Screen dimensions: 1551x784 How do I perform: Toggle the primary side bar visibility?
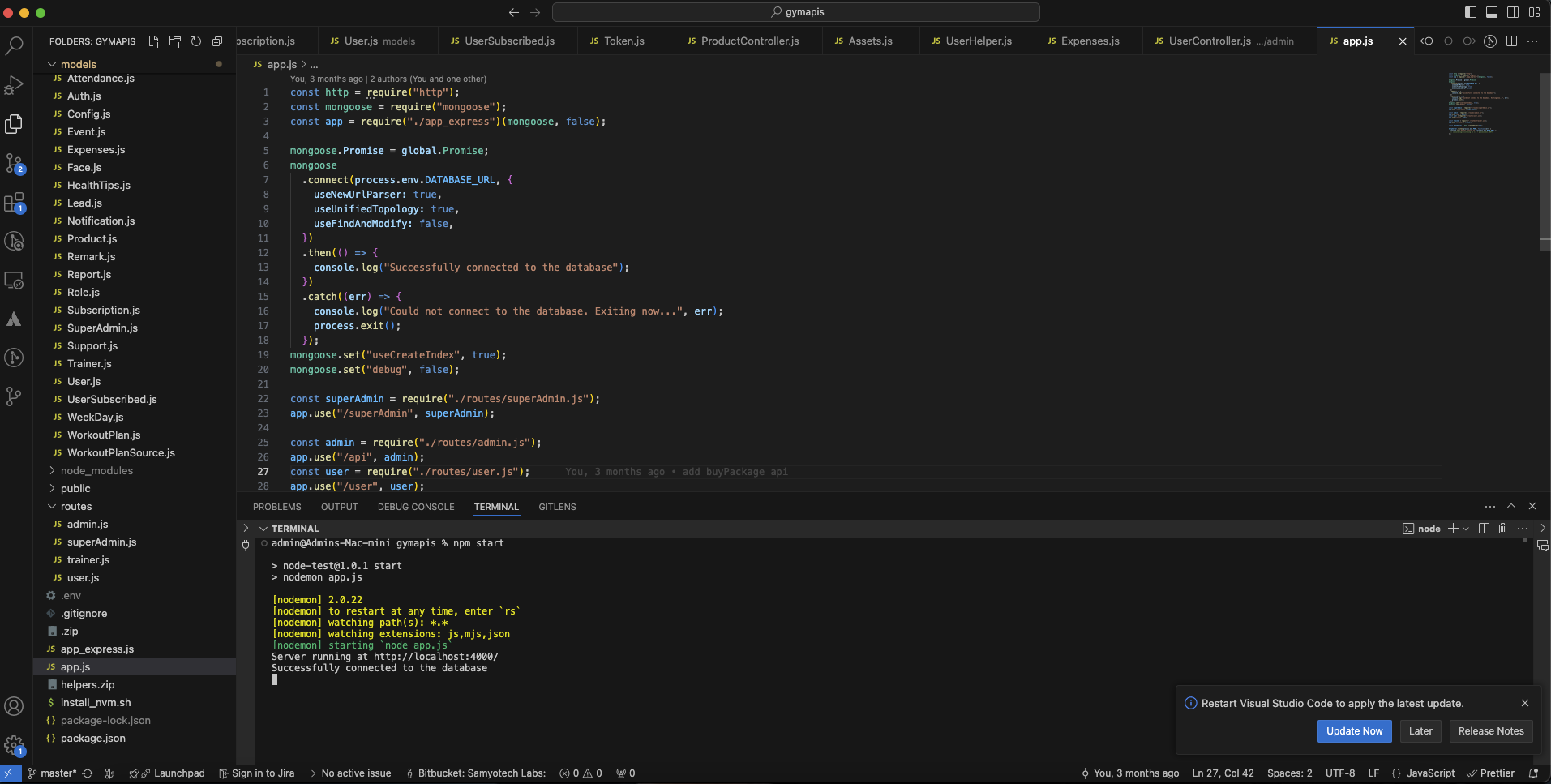[1471, 12]
